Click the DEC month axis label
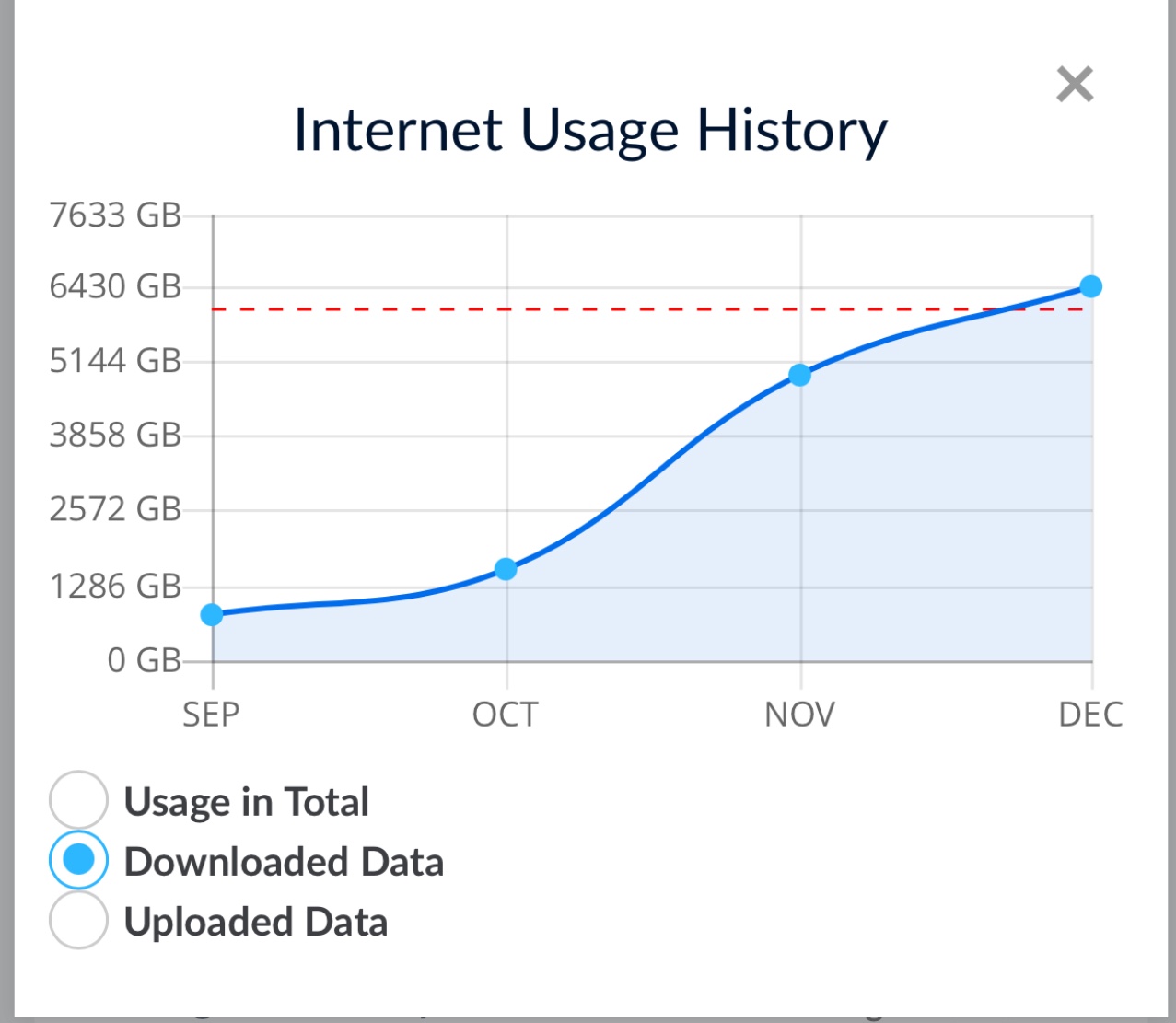The height and width of the screenshot is (1023, 1176). [x=1090, y=715]
